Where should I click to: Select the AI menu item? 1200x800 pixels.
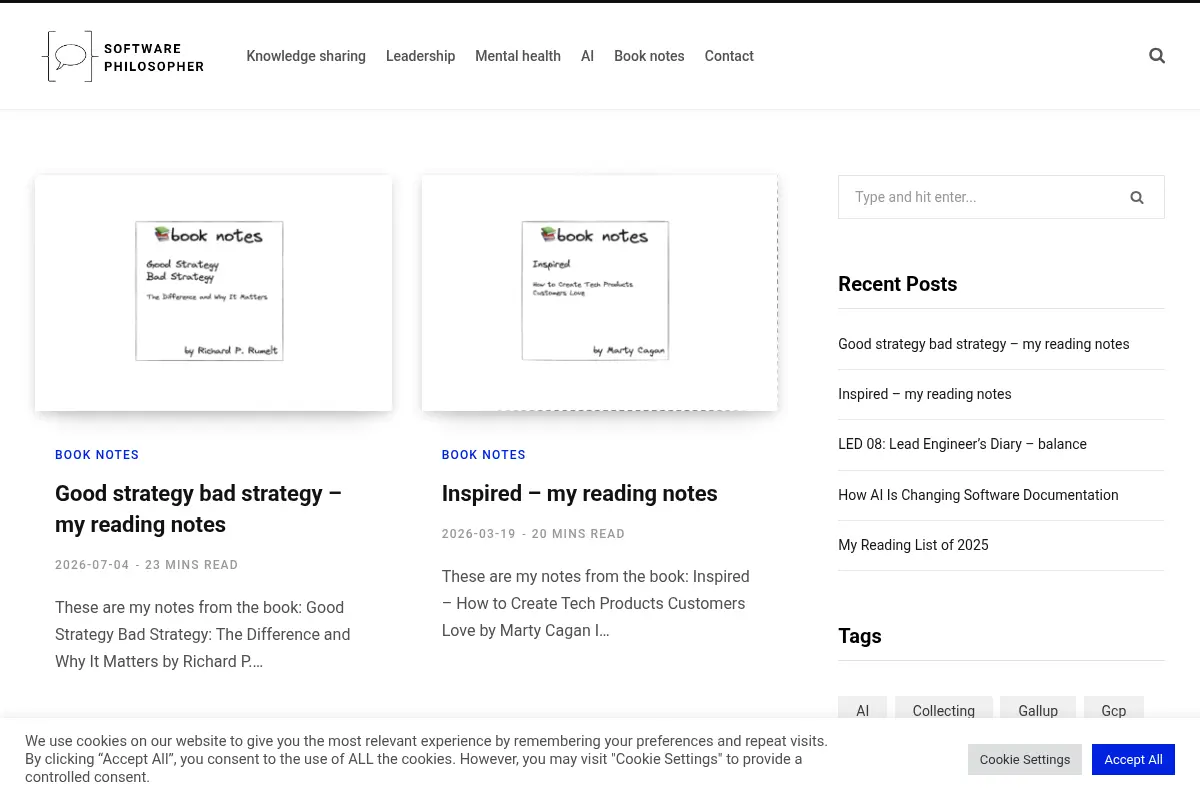pos(587,56)
